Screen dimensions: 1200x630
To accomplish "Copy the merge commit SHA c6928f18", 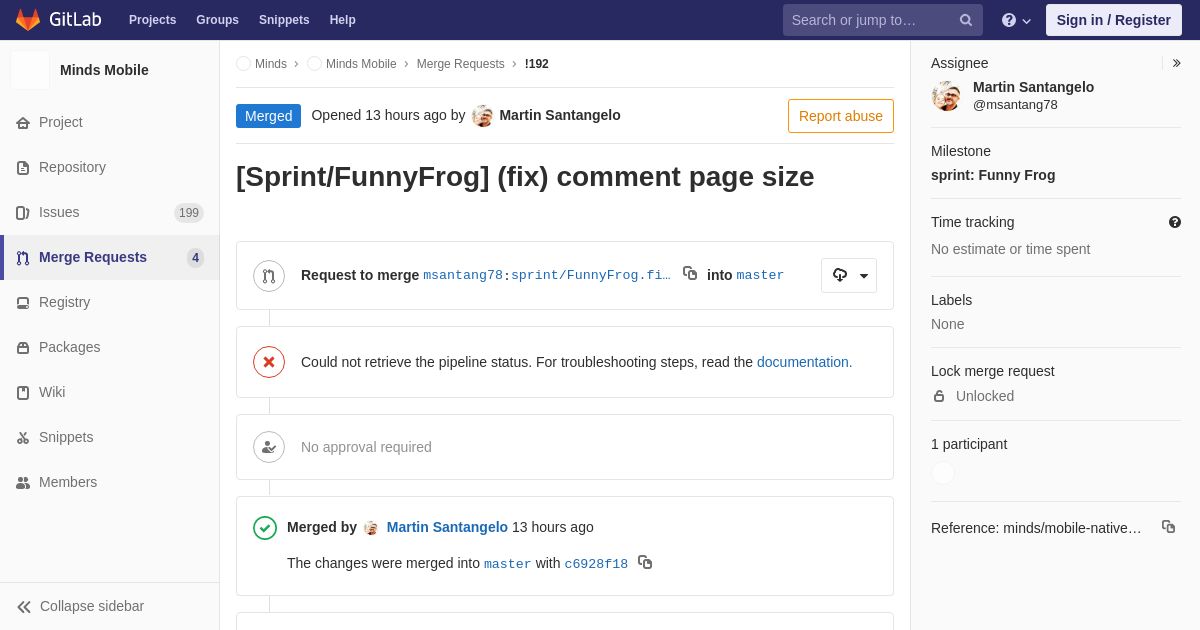I will point(645,562).
